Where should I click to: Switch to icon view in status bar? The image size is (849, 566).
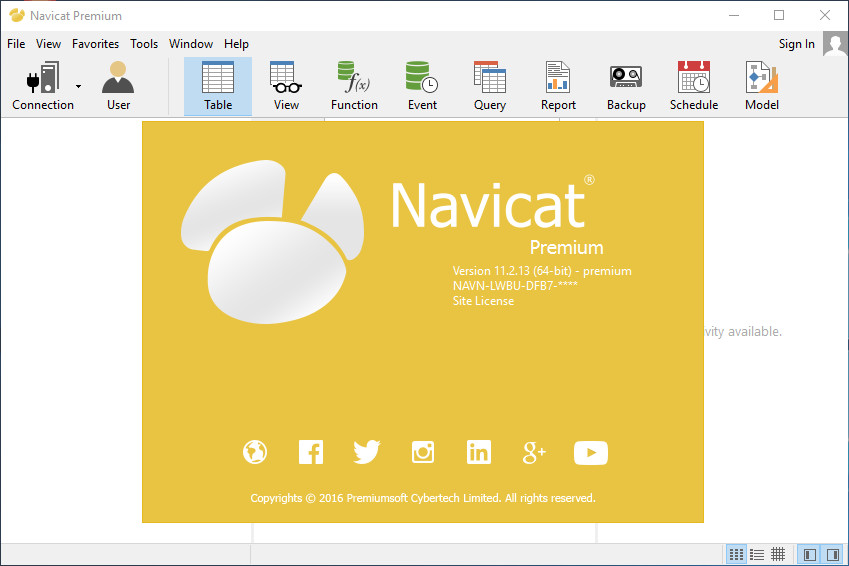[x=736, y=555]
